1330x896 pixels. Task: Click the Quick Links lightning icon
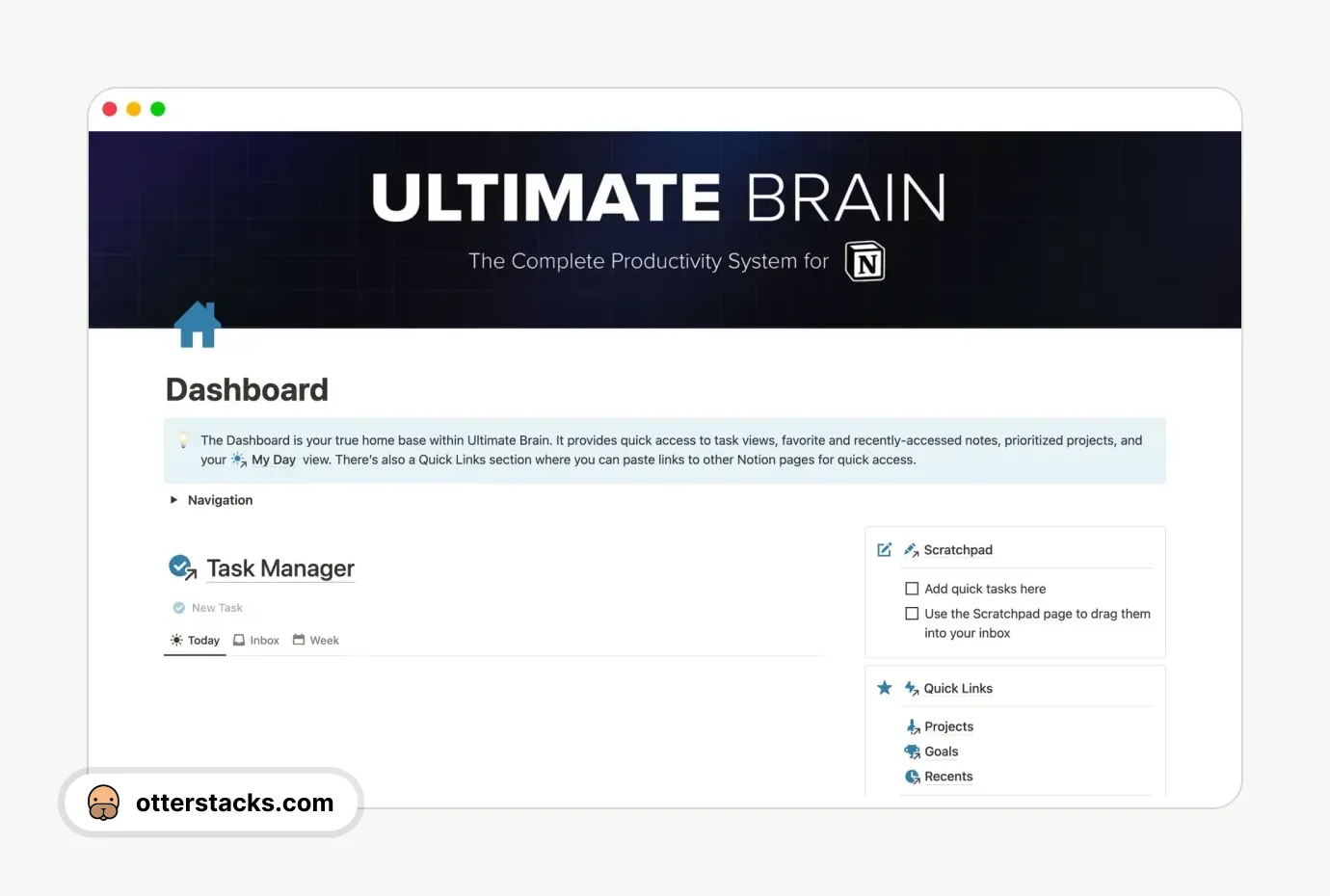coord(911,688)
